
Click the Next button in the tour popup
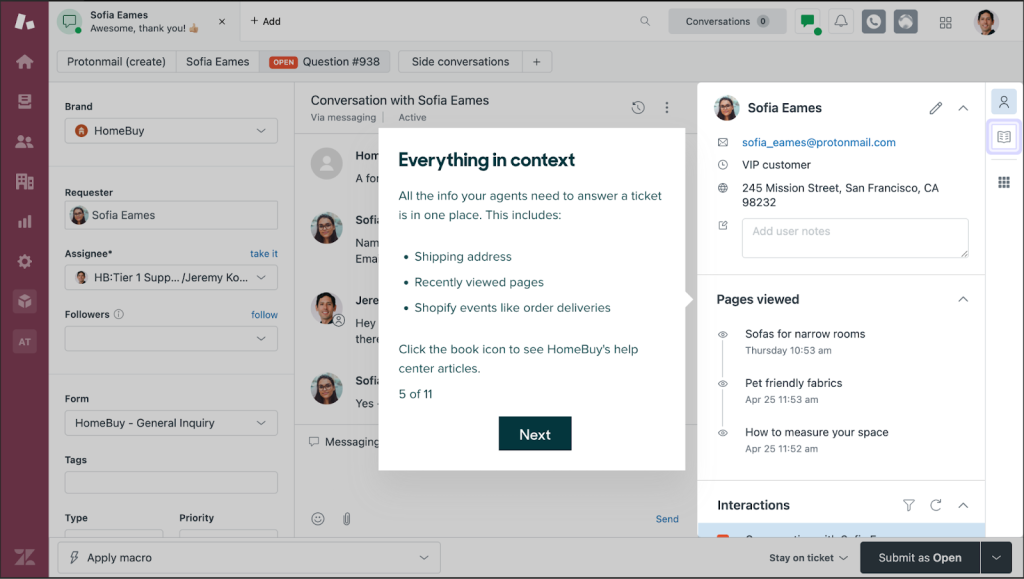[535, 434]
